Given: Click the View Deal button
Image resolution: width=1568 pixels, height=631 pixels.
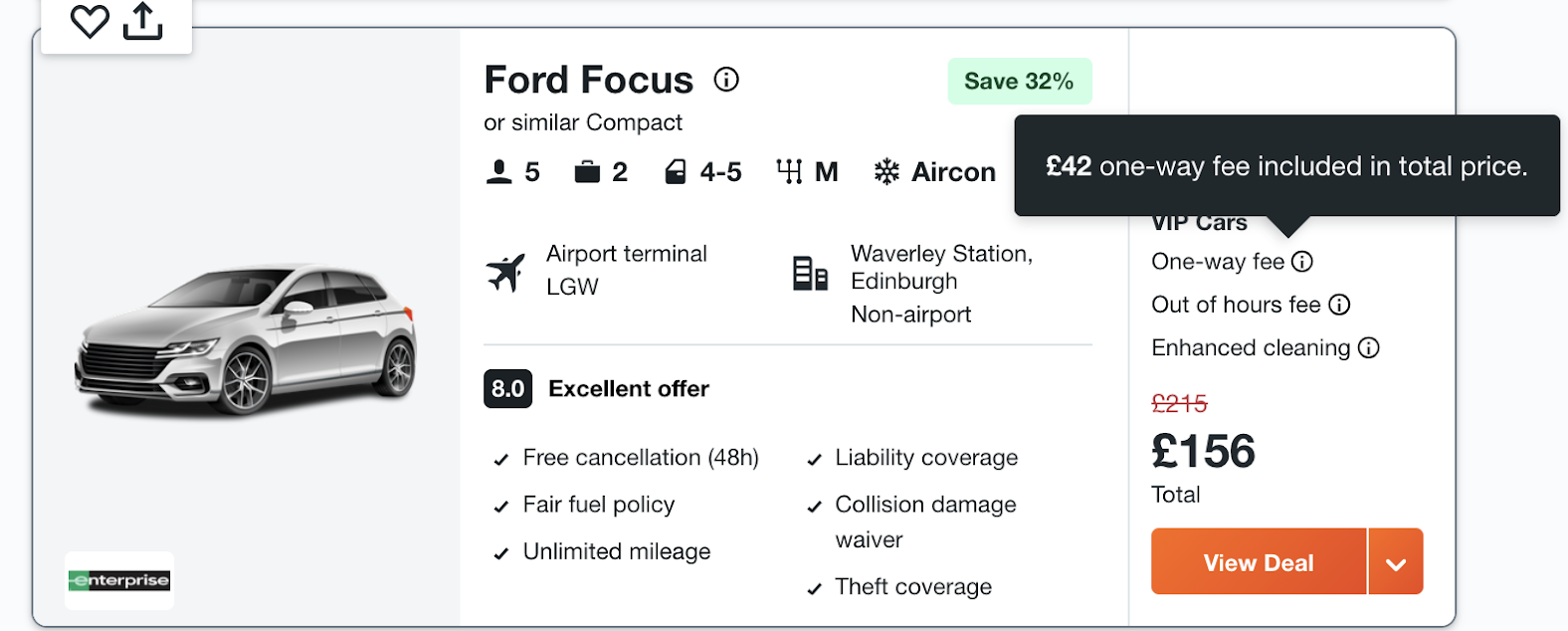Looking at the screenshot, I should coord(1259,561).
